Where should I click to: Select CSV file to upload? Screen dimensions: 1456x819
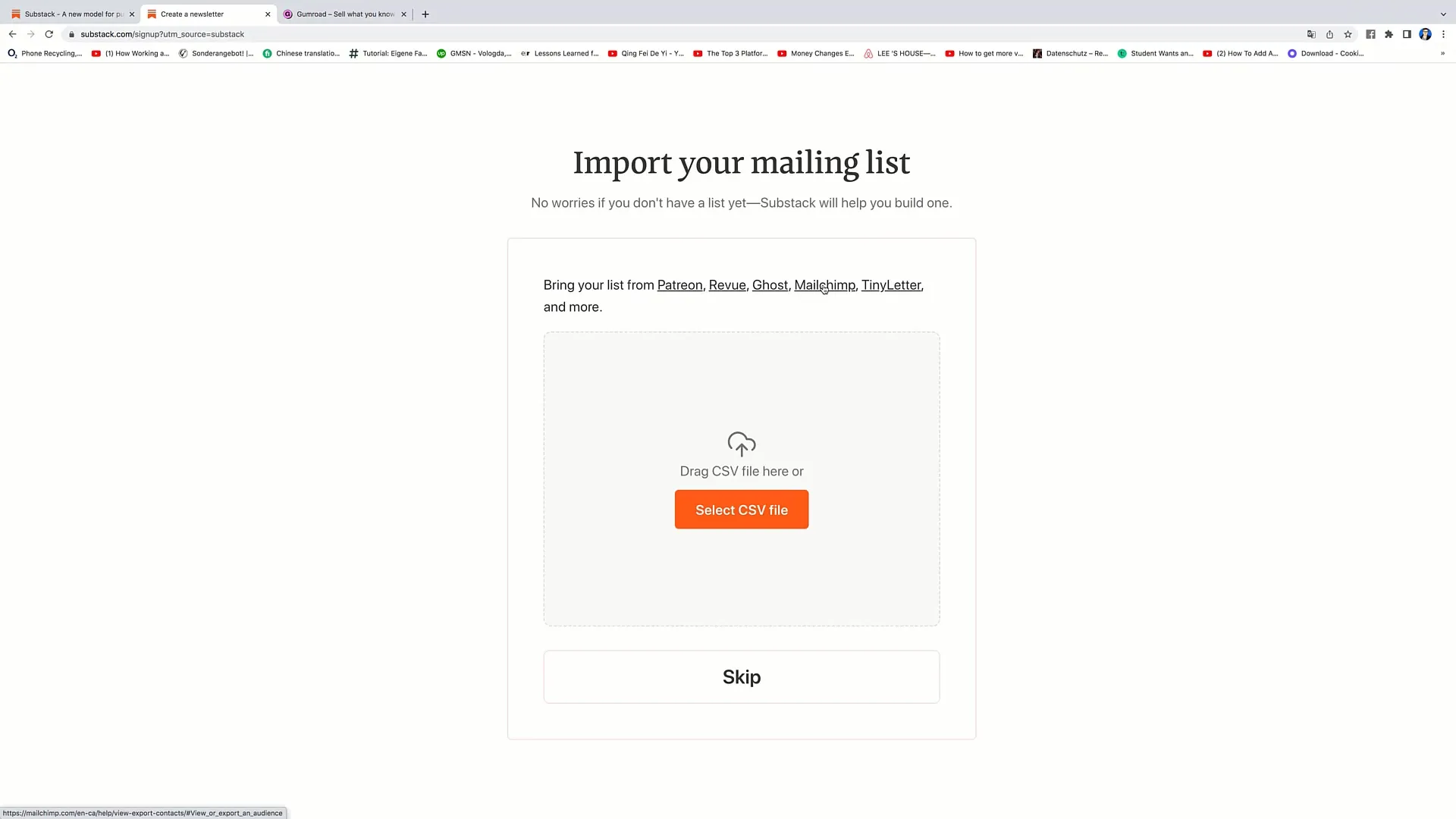(741, 509)
